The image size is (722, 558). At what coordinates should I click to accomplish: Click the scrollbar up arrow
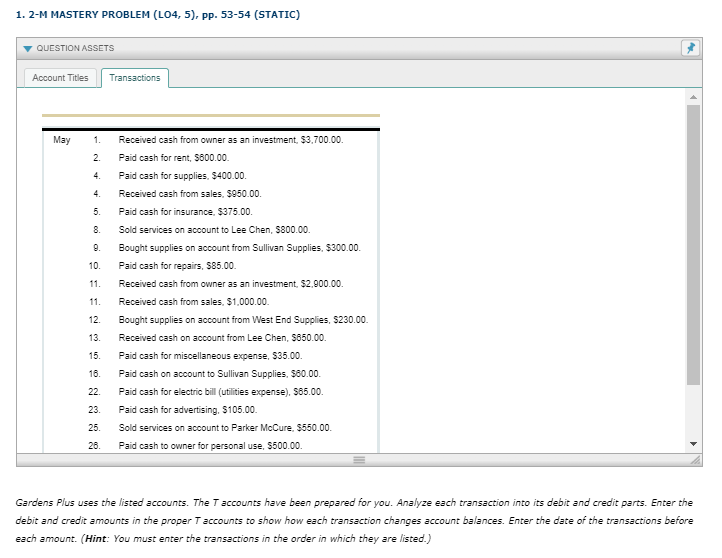click(693, 97)
